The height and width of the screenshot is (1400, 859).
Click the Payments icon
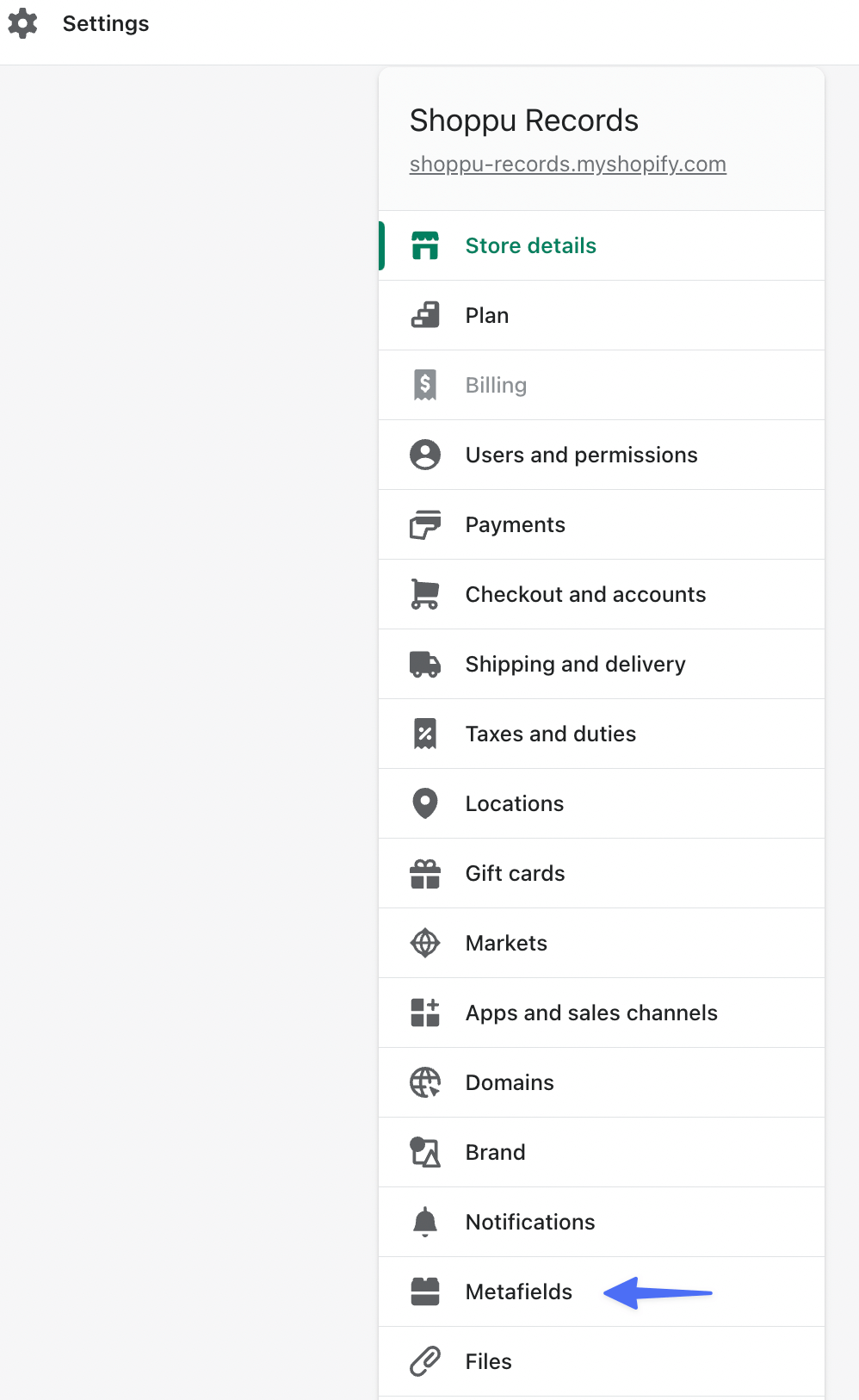click(x=425, y=524)
